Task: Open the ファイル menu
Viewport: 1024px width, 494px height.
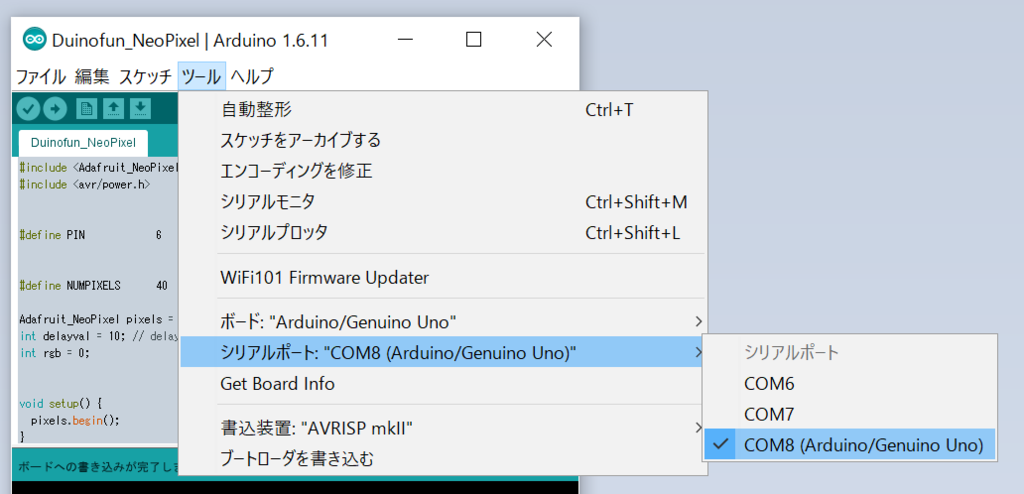Action: pos(40,76)
